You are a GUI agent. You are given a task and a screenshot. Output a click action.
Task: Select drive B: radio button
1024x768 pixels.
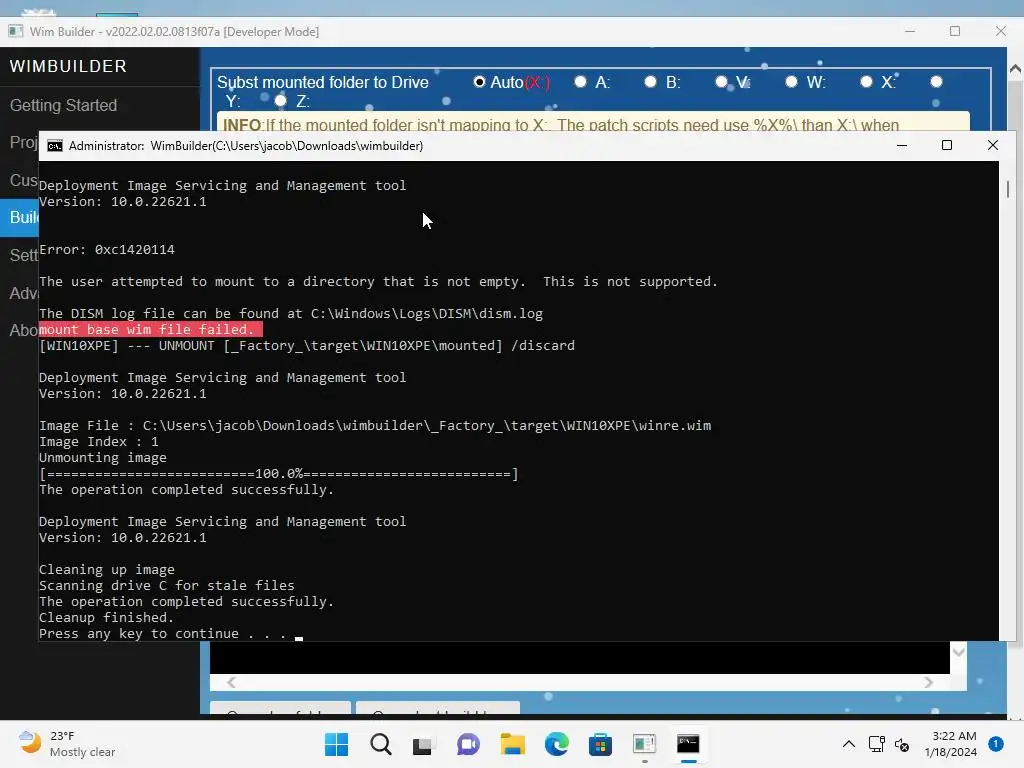point(650,82)
